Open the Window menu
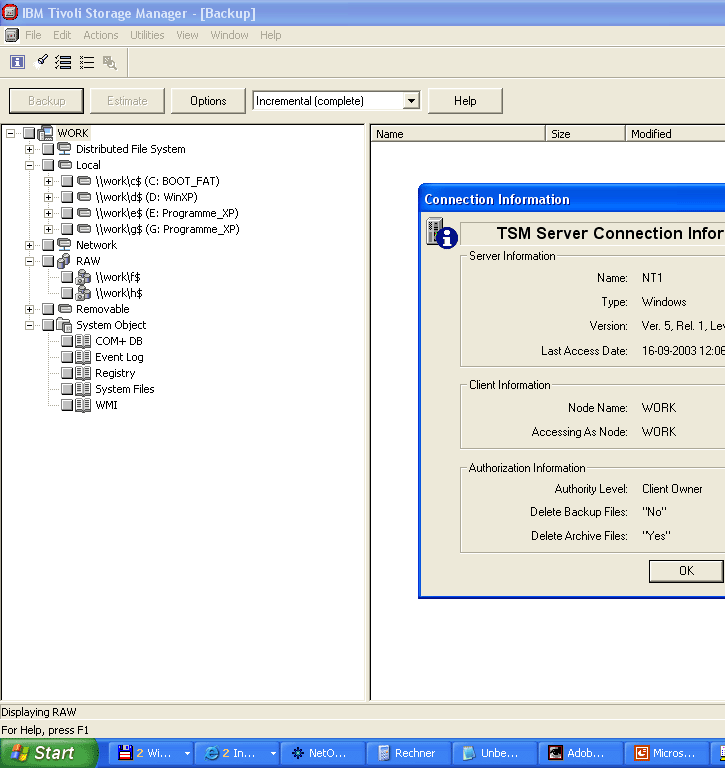Screen dimensions: 725x768 click(229, 35)
